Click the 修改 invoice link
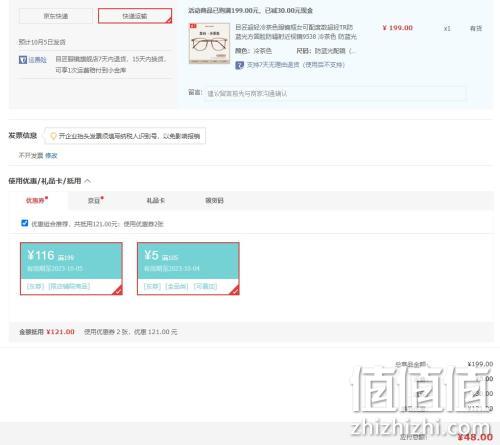Viewport: 500px width, 445px height. (x=51, y=155)
